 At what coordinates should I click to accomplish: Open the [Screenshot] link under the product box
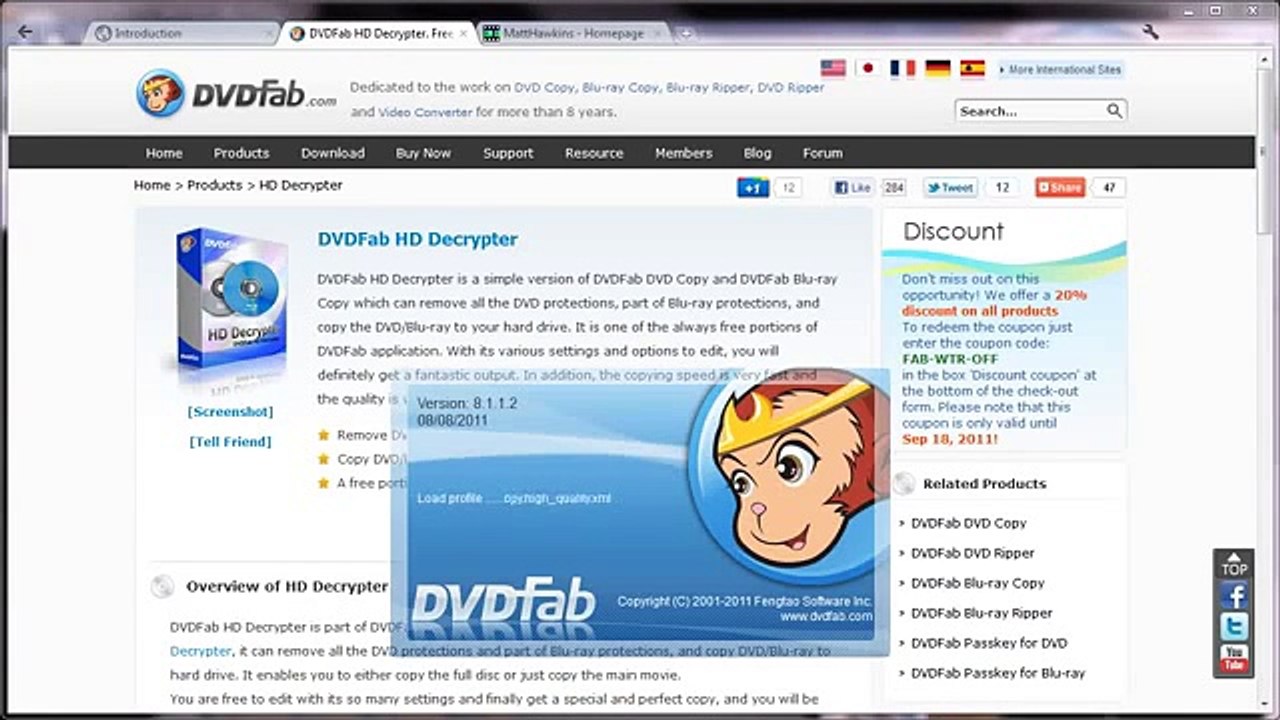click(230, 412)
